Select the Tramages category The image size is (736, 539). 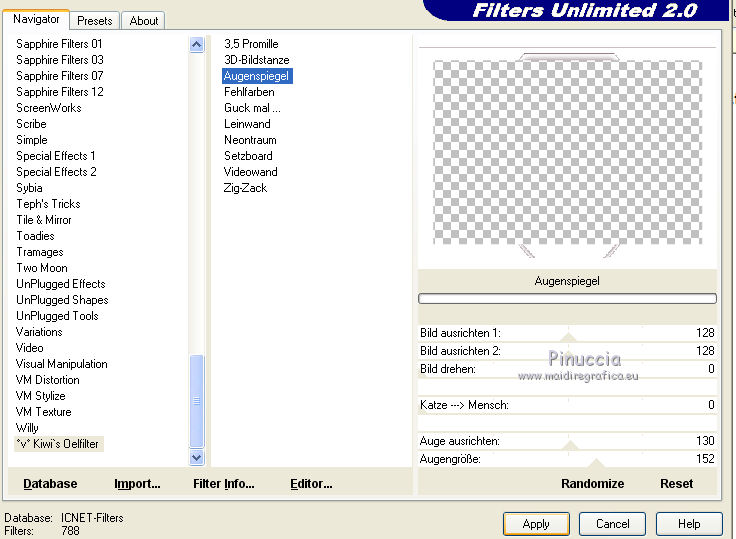point(40,252)
